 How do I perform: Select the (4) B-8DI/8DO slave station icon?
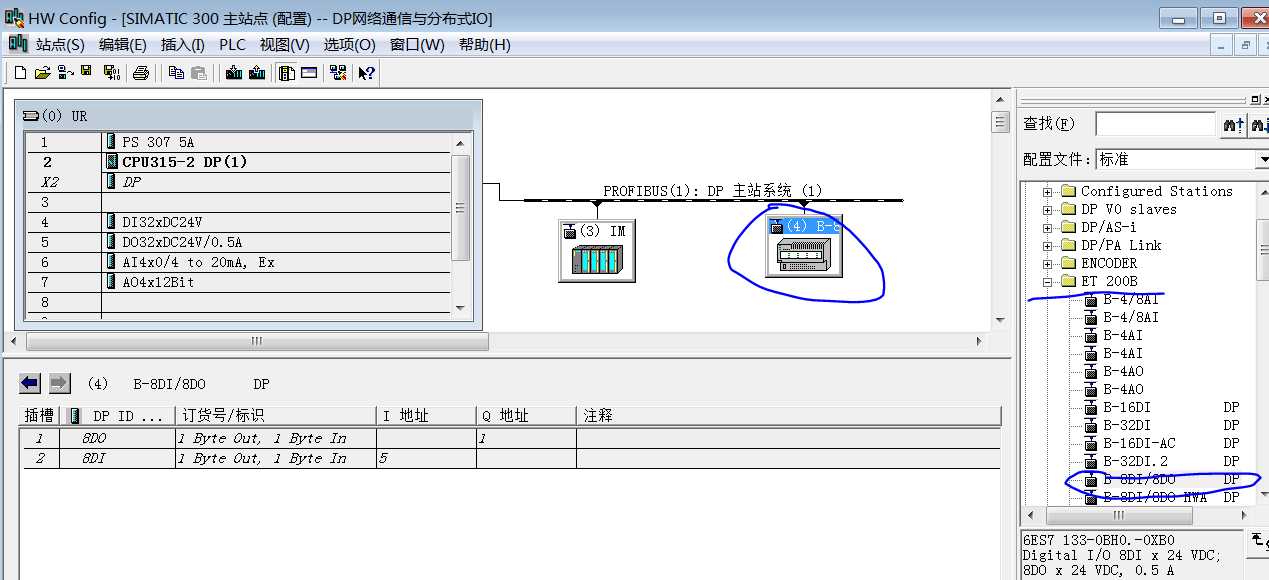(x=805, y=245)
